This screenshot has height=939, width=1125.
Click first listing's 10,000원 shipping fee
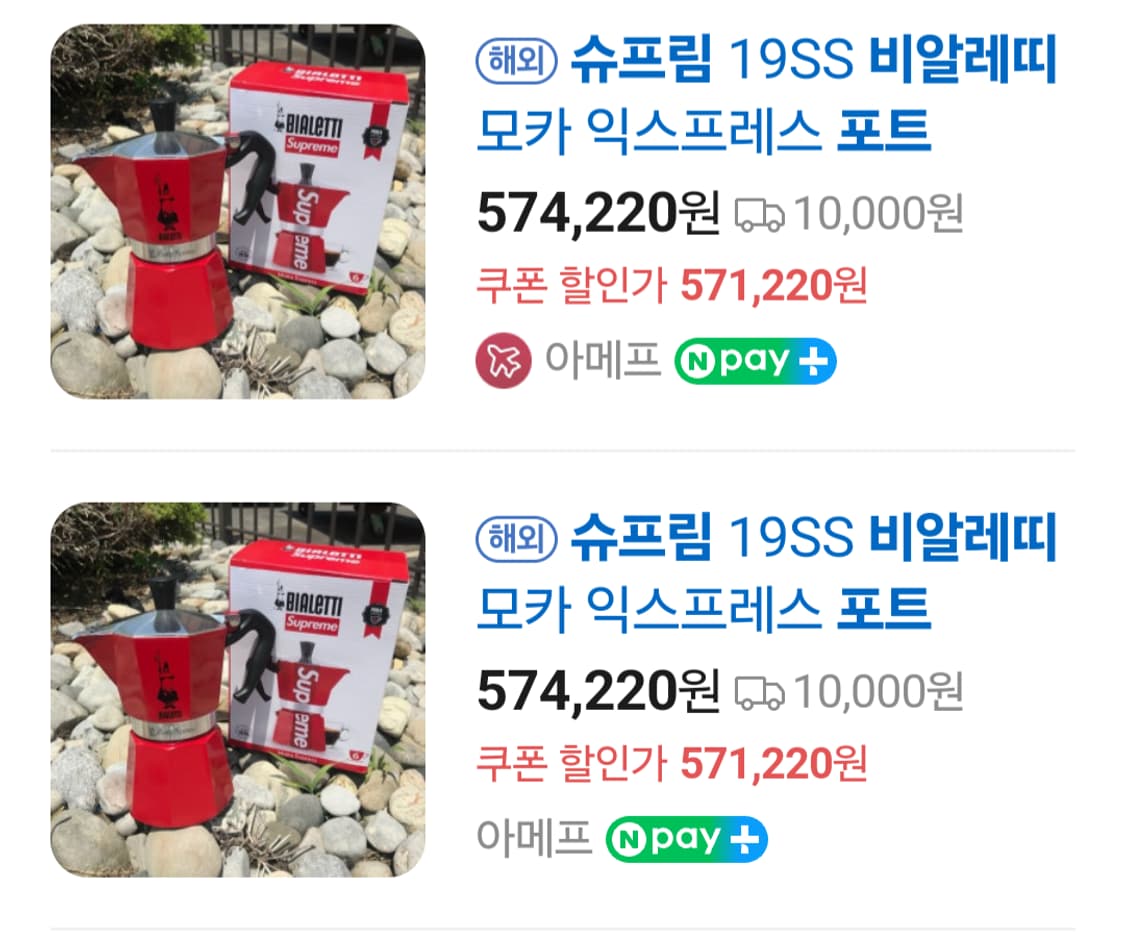(x=878, y=214)
